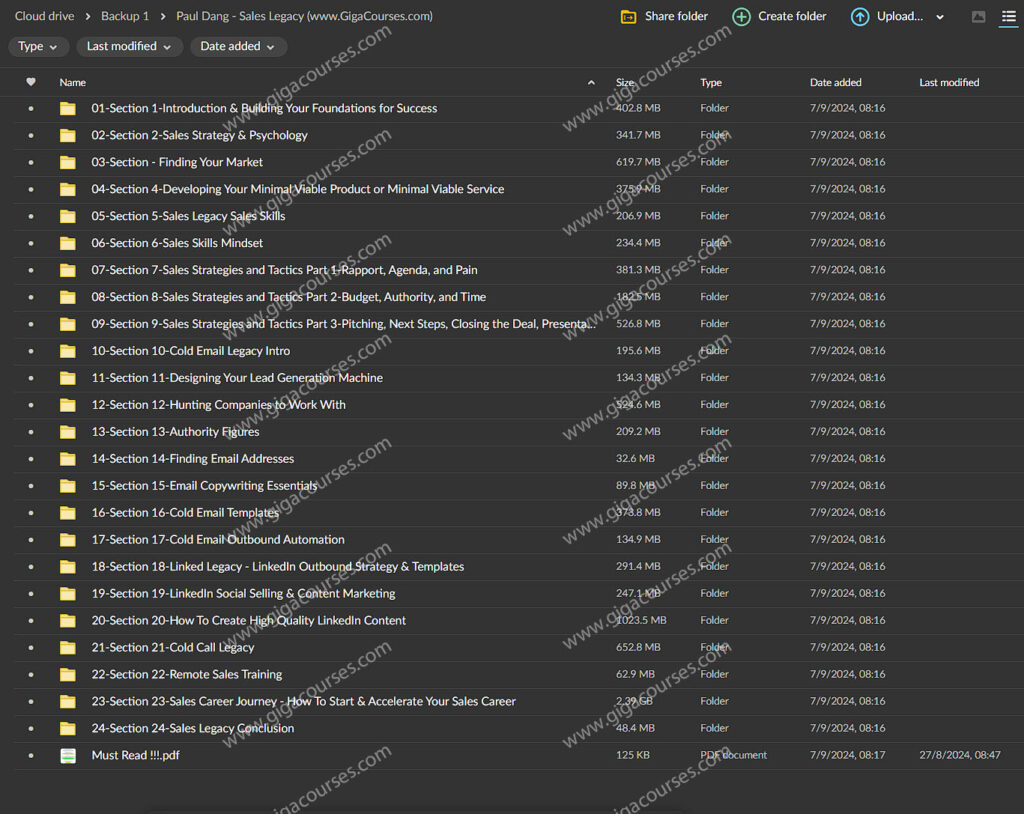
Task: Select the list view icon
Action: (1008, 17)
